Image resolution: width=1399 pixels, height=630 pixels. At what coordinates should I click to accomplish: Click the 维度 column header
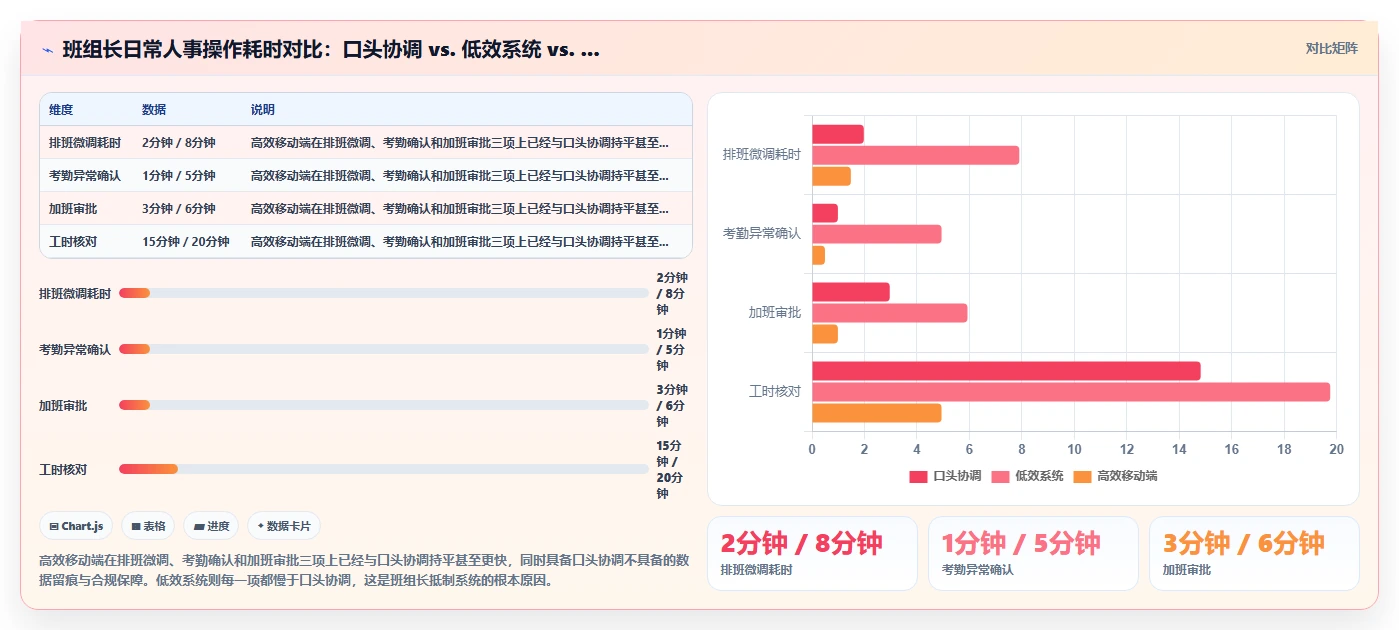point(61,110)
